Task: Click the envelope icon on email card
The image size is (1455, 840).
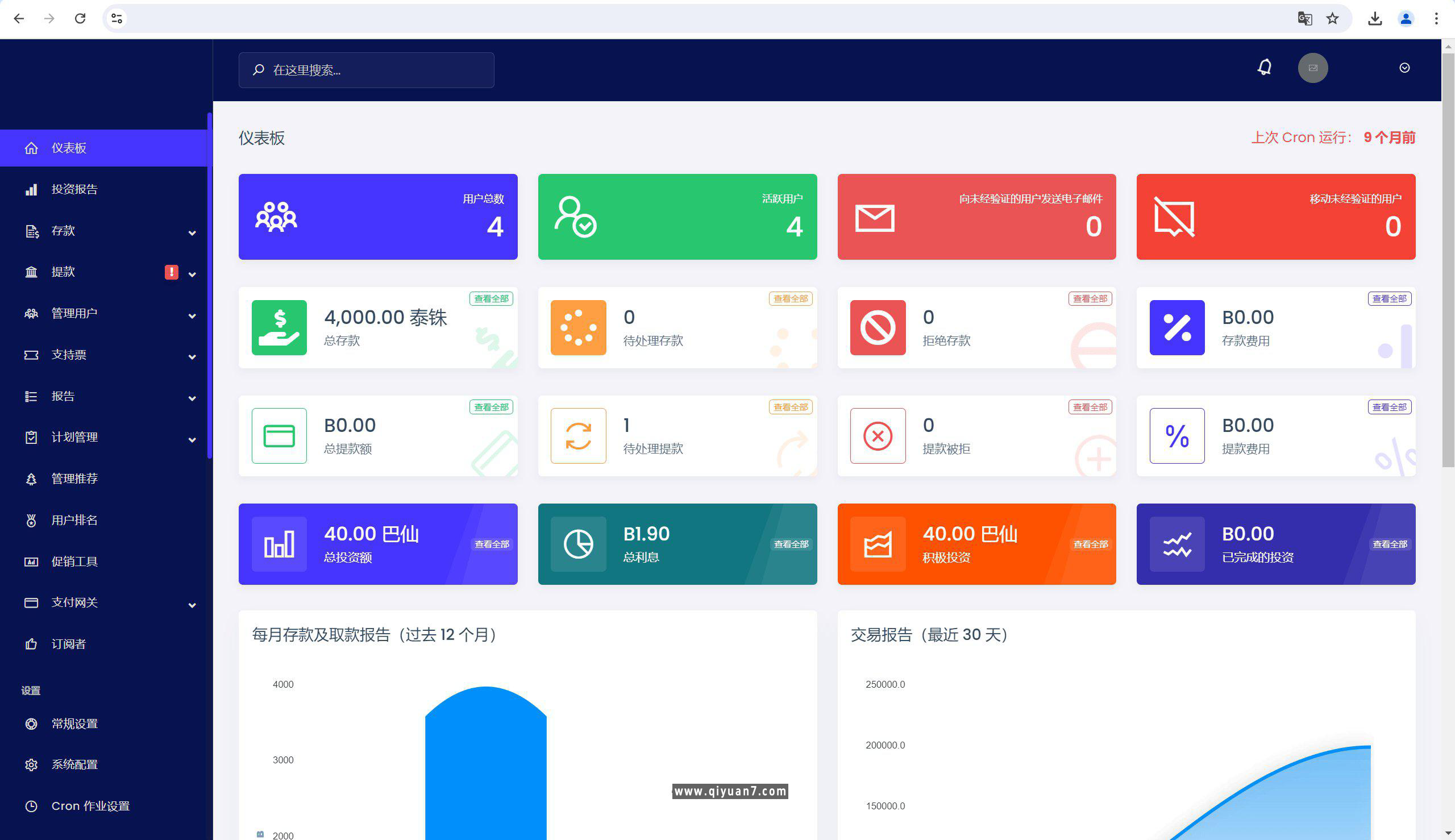Action: pyautogui.click(x=875, y=218)
